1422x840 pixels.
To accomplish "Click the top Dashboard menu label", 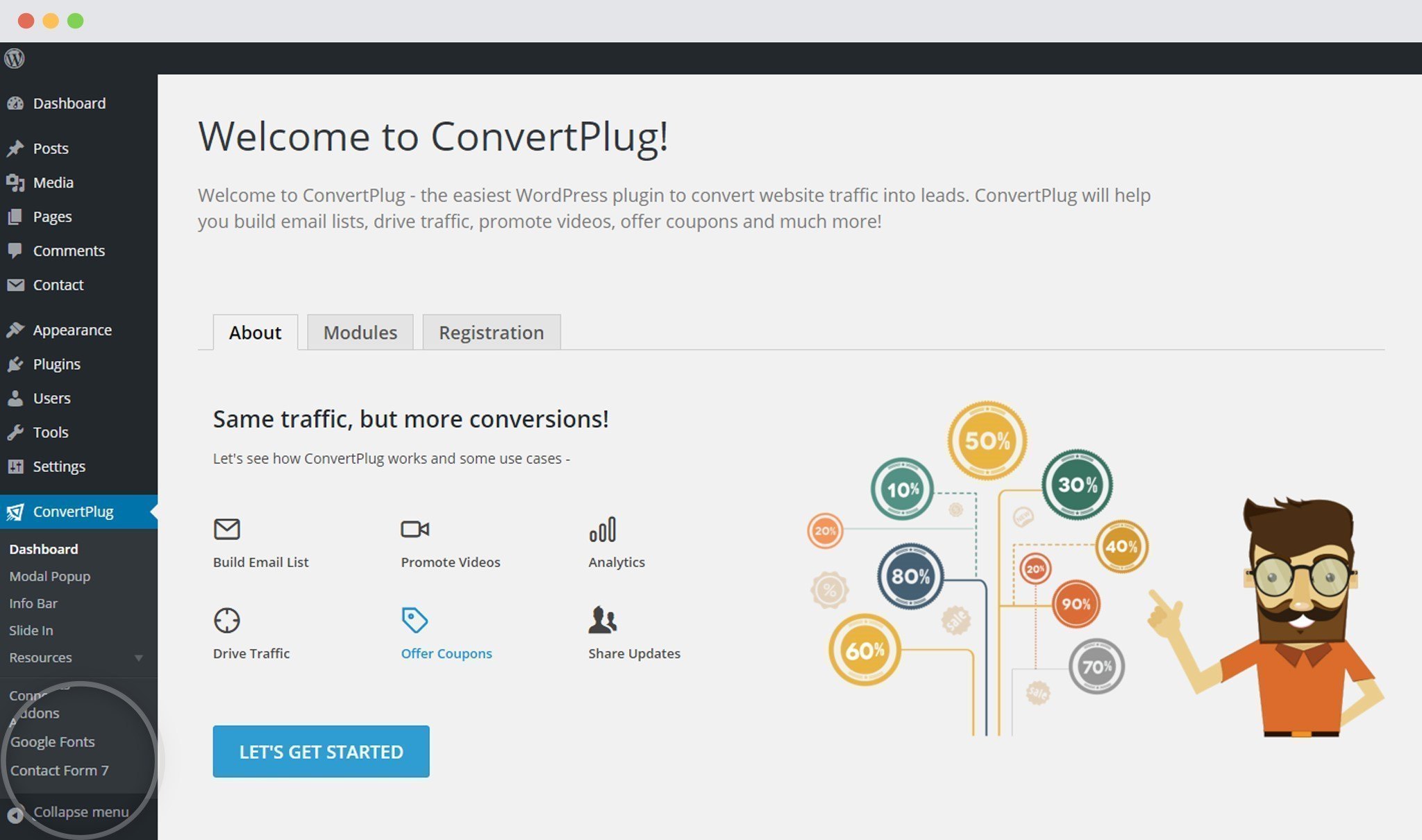I will 69,103.
